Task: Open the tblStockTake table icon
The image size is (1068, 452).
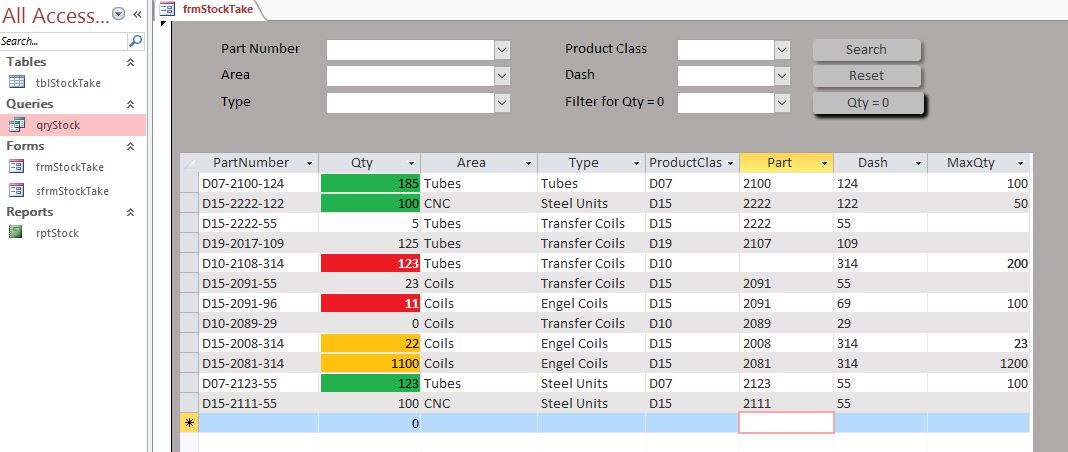Action: (x=16, y=82)
